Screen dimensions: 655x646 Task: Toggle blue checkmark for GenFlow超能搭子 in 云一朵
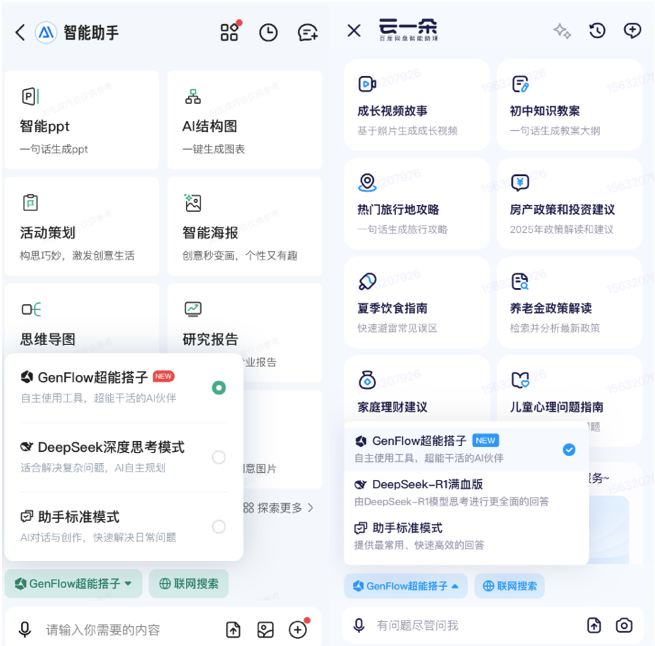[x=569, y=450]
